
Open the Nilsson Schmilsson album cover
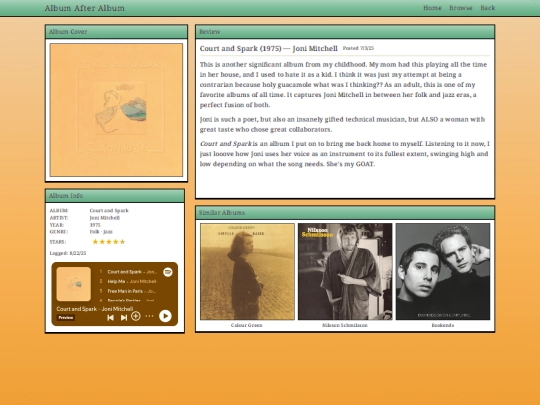(345, 272)
